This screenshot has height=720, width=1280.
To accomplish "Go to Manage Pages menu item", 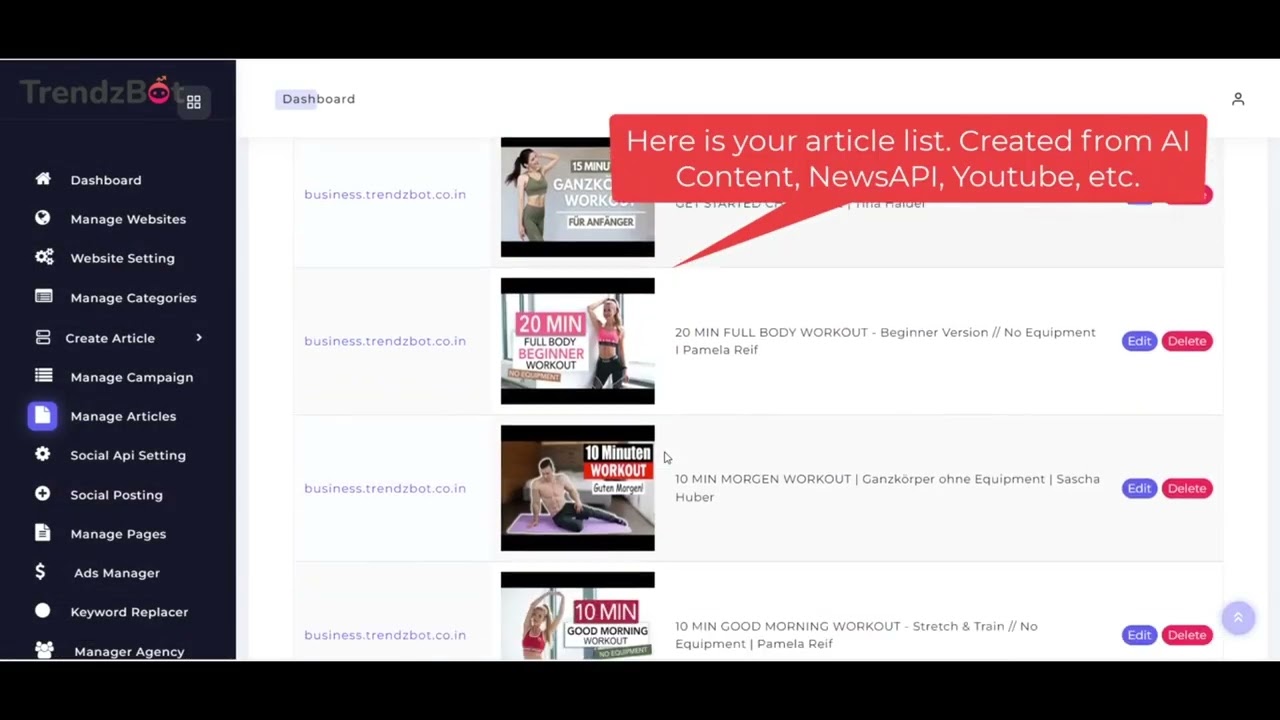I will coord(118,534).
